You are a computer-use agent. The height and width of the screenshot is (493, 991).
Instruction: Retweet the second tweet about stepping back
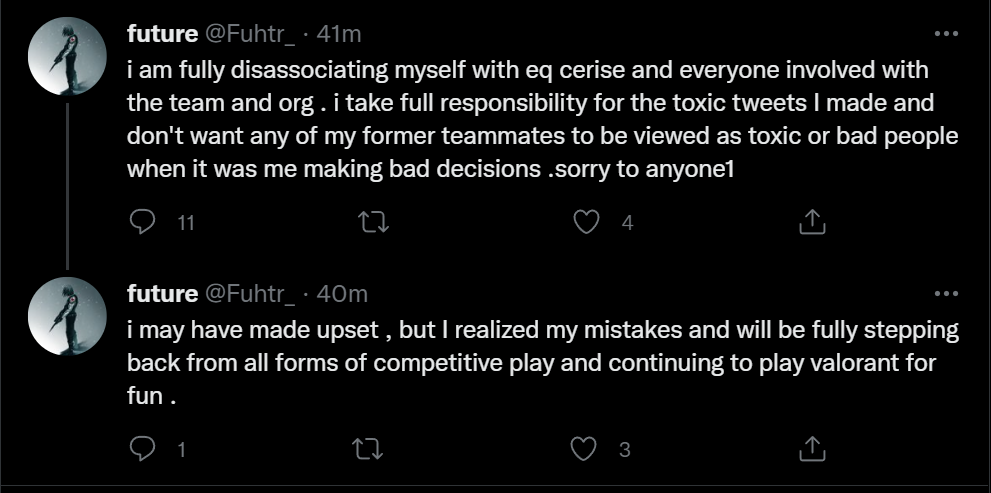(x=369, y=449)
